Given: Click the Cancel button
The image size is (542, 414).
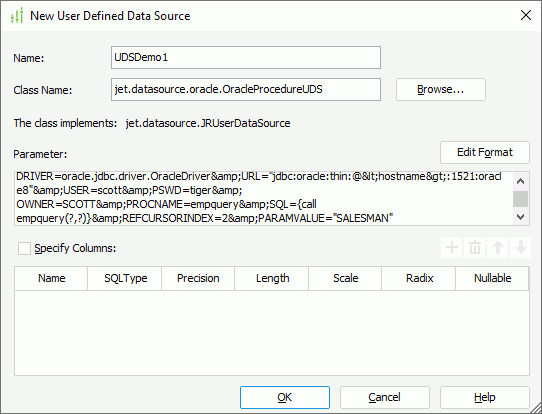Looking at the screenshot, I should tap(385, 397).
